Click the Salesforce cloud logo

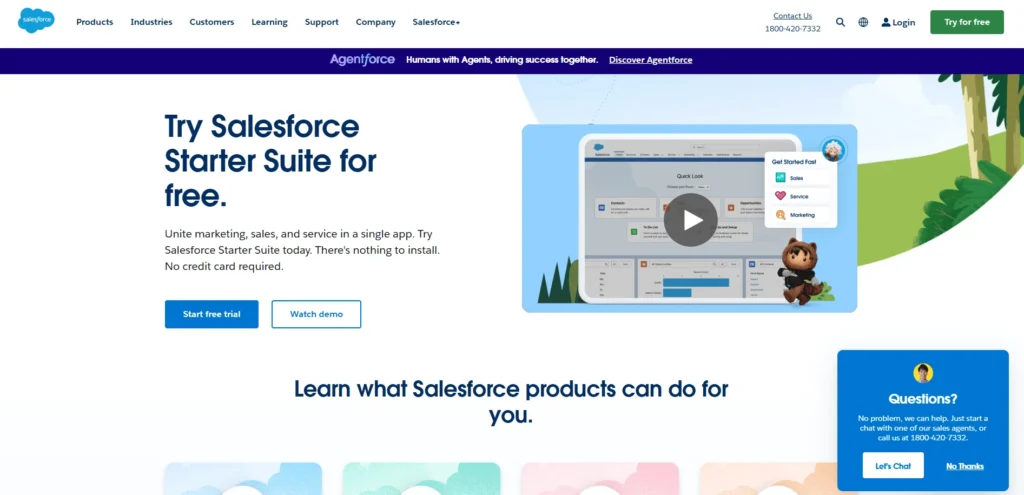pyautogui.click(x=36, y=21)
